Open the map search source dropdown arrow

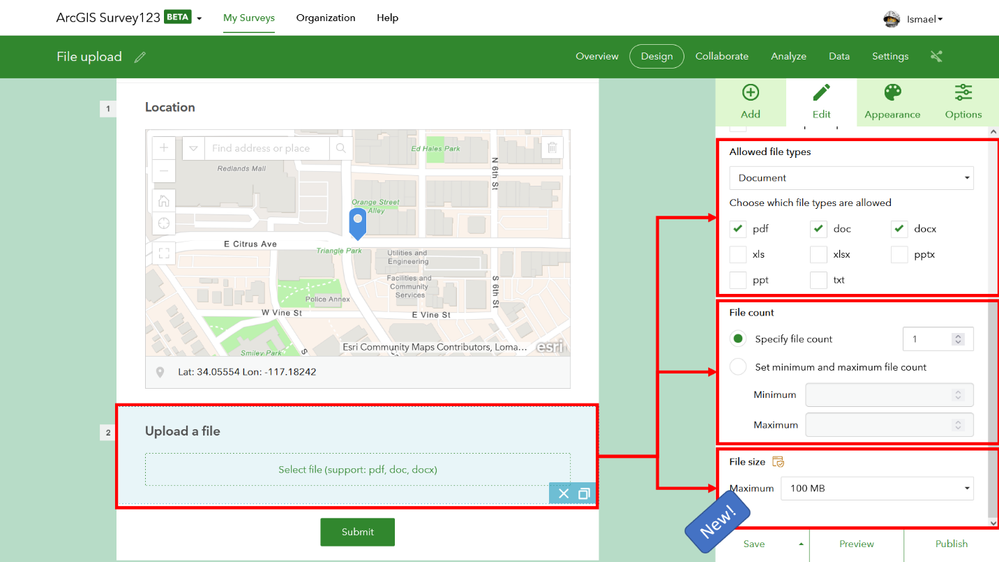click(x=193, y=148)
